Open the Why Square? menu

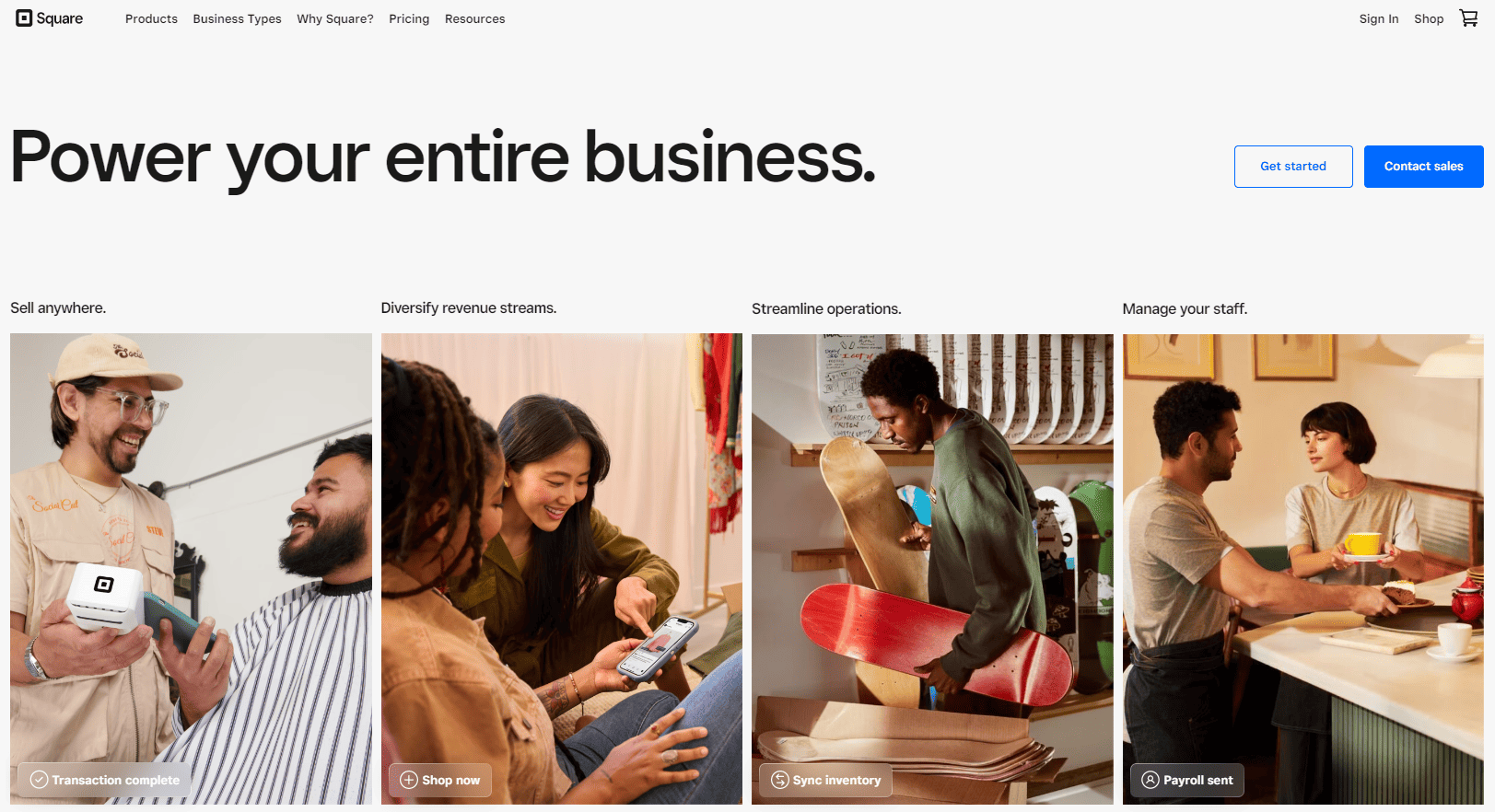tap(335, 18)
